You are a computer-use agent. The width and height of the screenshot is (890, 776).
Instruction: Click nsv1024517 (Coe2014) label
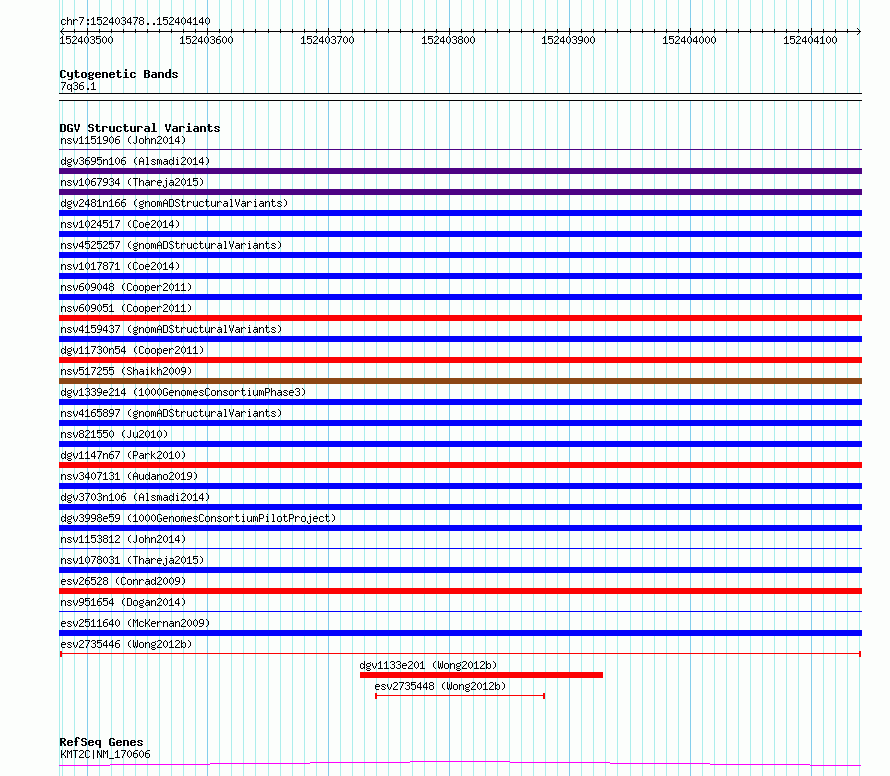click(x=120, y=224)
